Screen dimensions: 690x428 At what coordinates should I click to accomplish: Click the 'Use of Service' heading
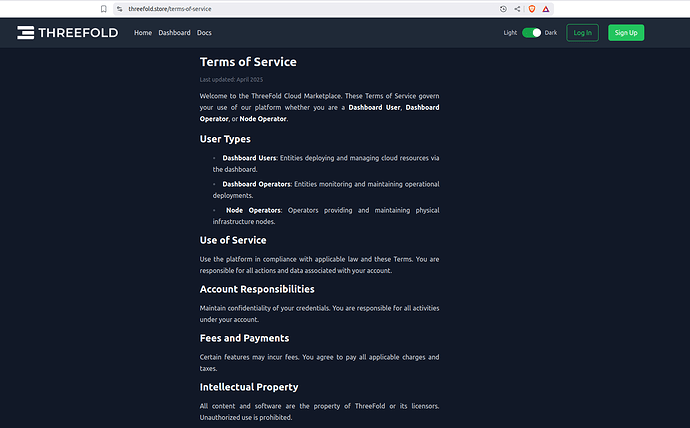(233, 240)
